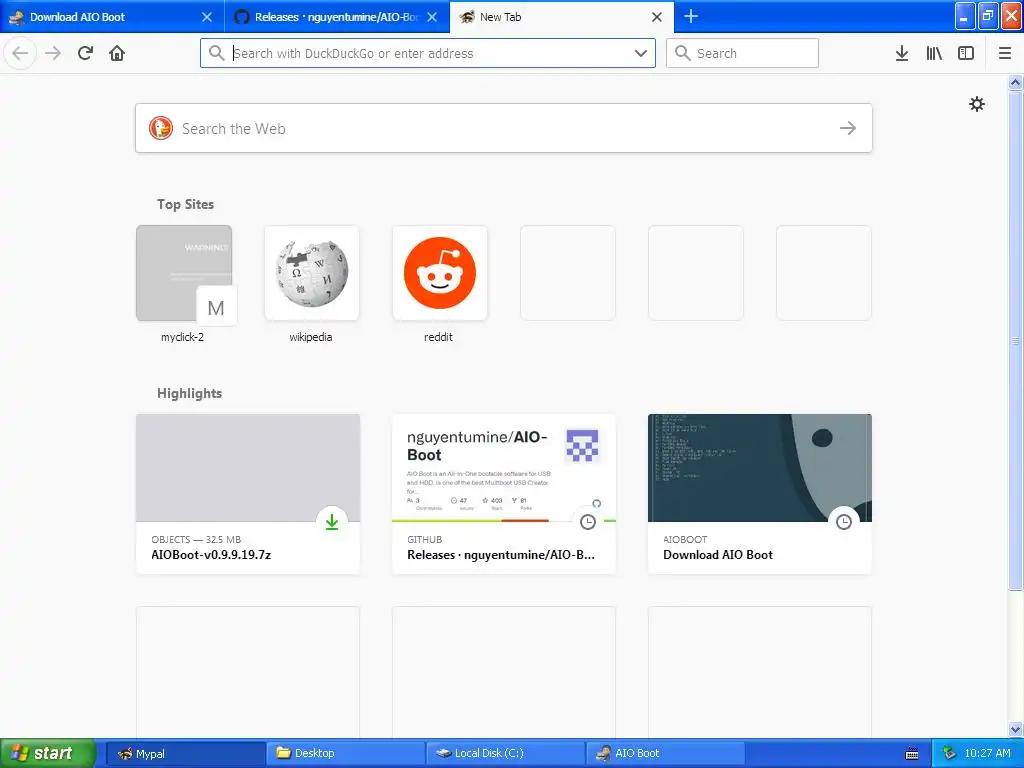The image size is (1024, 768).
Task: Open AIOBoot-v0.9.9.19.7z highlight card
Action: (x=248, y=494)
